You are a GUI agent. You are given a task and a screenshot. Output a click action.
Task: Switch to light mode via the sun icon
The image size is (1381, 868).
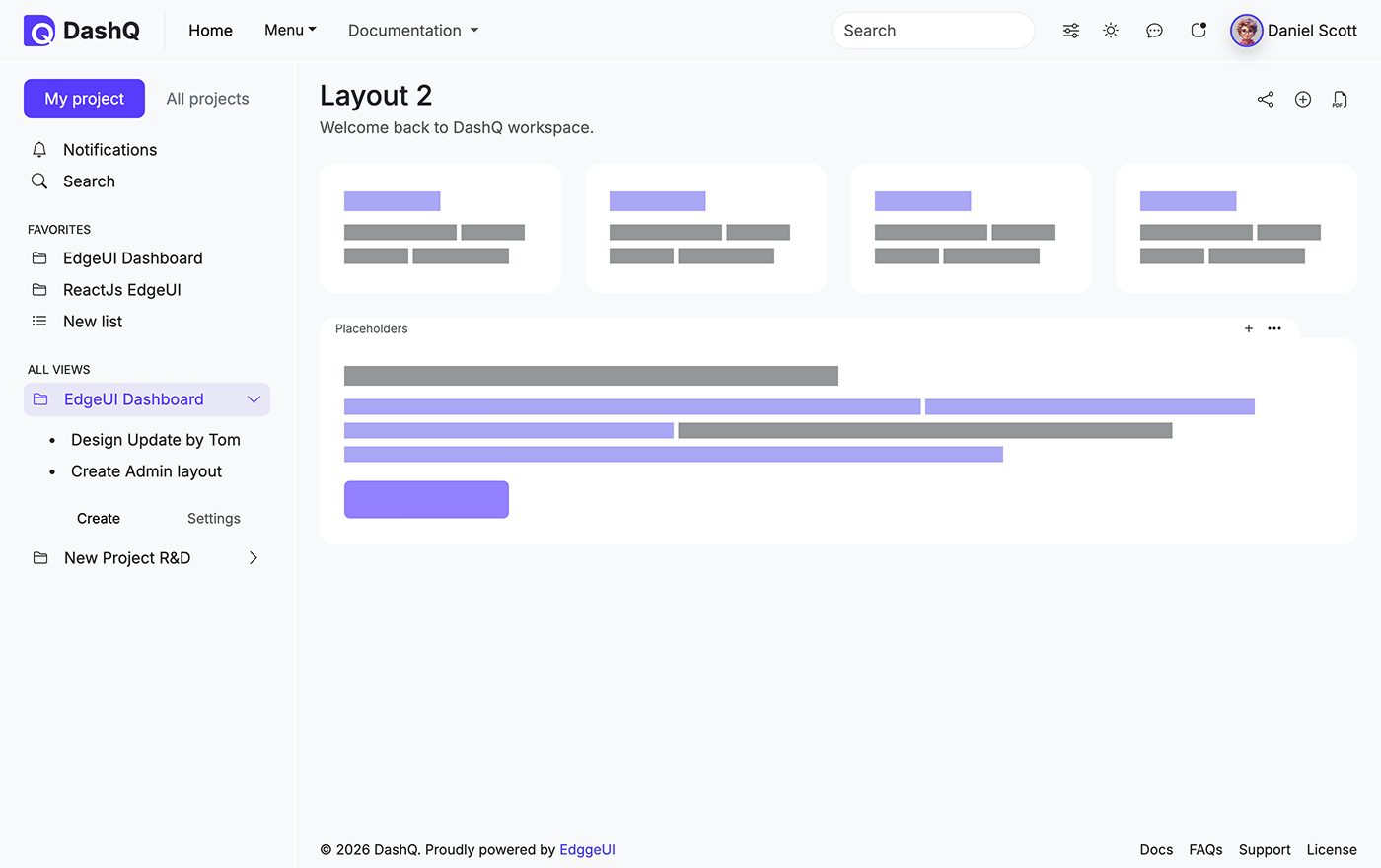coord(1110,31)
